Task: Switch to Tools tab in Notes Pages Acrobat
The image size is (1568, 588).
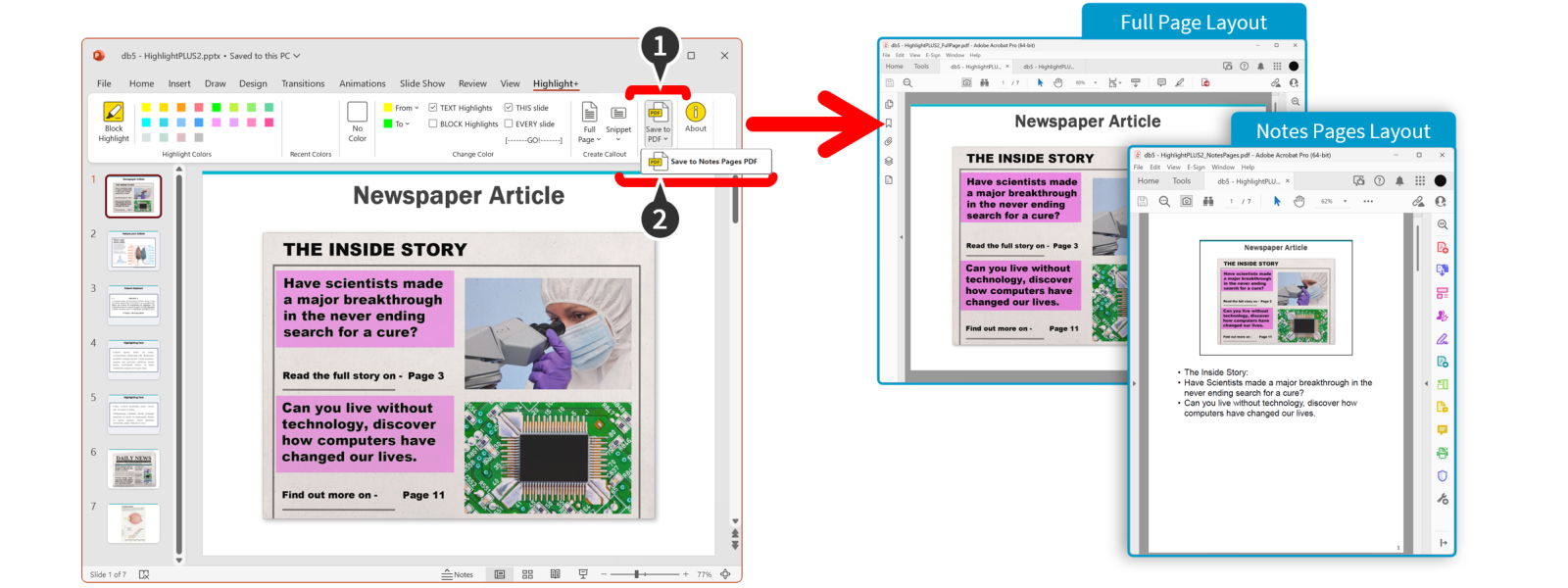Action: [1182, 181]
